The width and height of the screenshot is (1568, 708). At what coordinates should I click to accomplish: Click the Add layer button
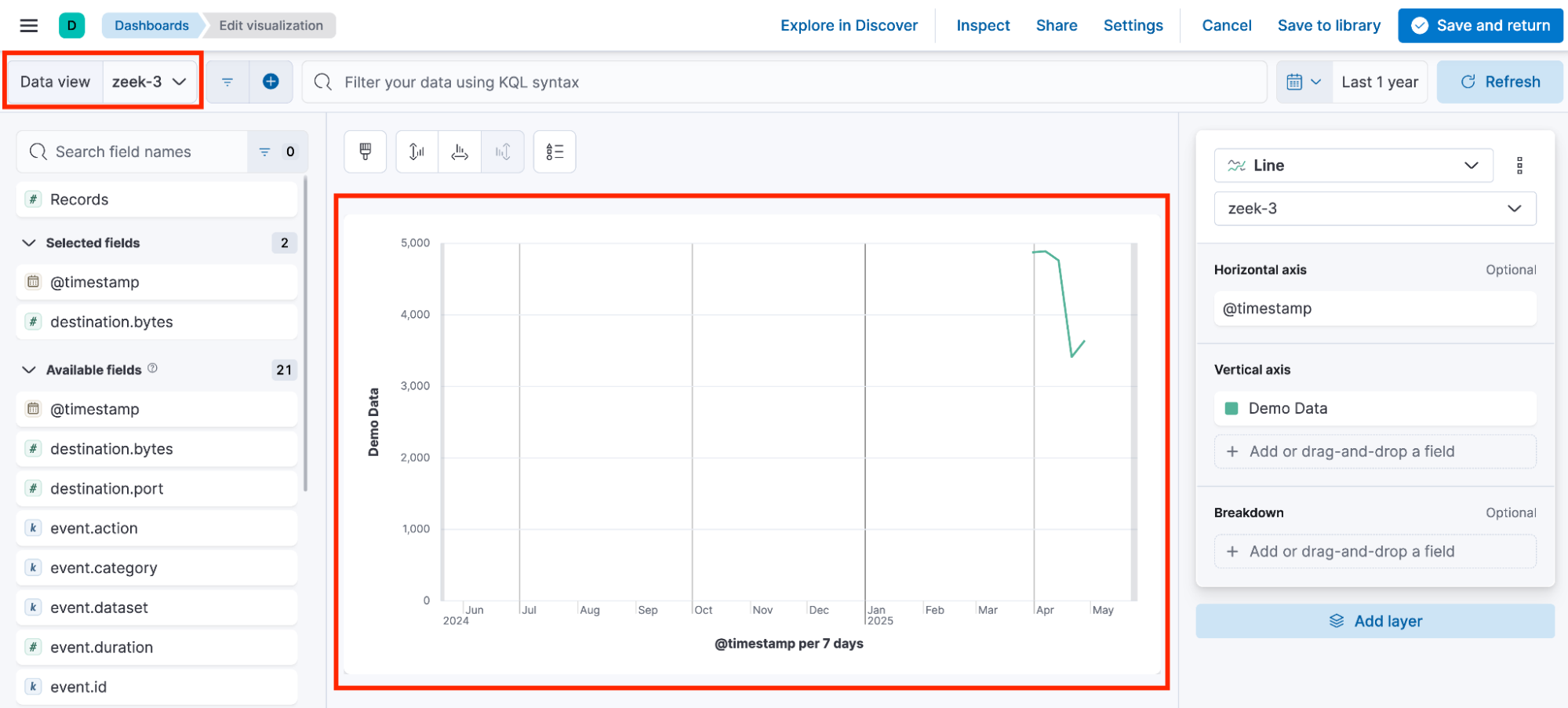[1374, 621]
